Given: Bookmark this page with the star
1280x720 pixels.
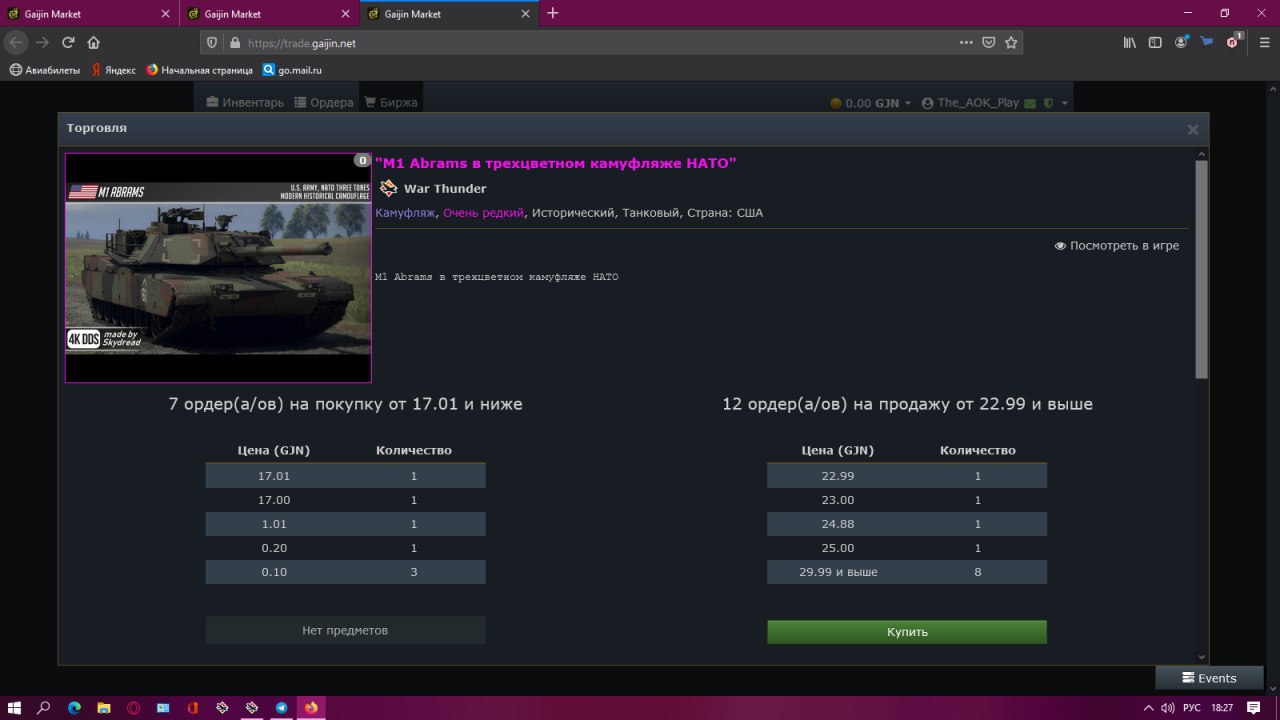Looking at the screenshot, I should [1011, 43].
